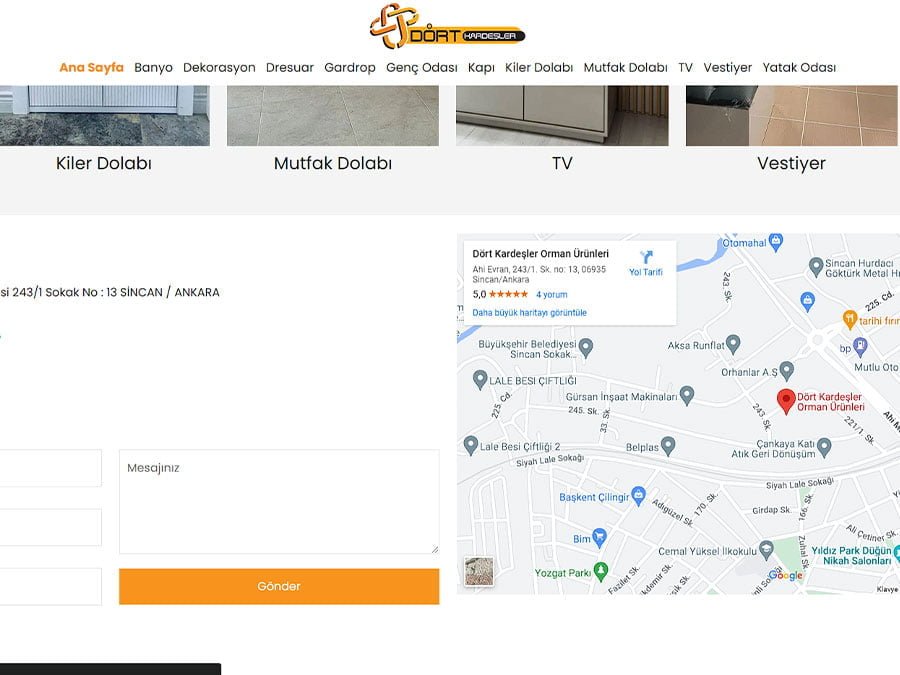This screenshot has width=900, height=675.
Task: Open the Mutfak Dolabı menu item
Action: tap(625, 68)
